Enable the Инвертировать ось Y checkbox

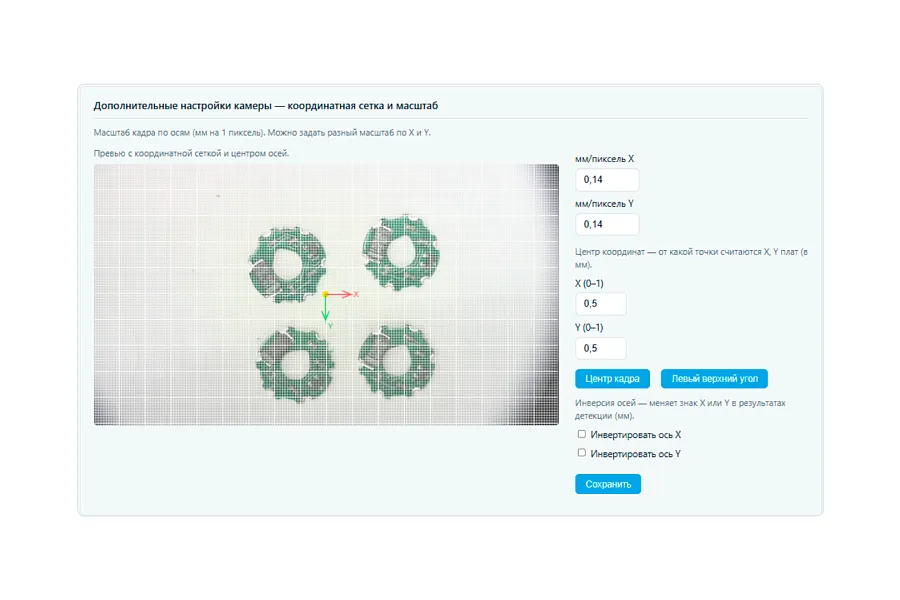tap(581, 453)
